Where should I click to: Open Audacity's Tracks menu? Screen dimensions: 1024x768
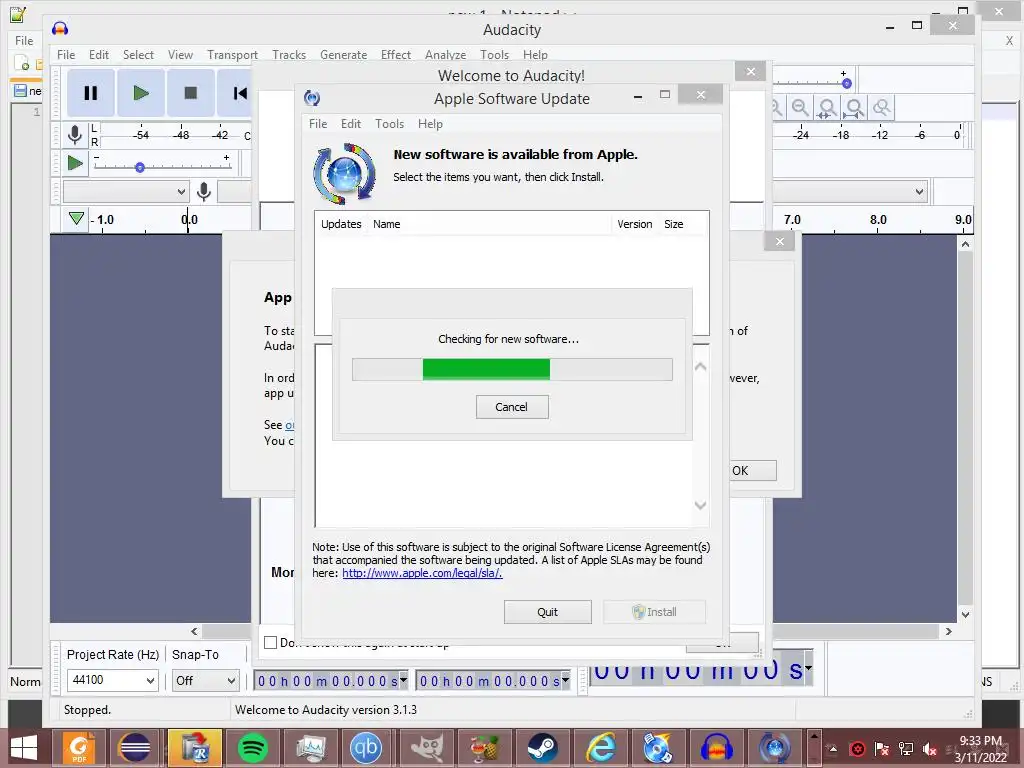[x=289, y=55]
